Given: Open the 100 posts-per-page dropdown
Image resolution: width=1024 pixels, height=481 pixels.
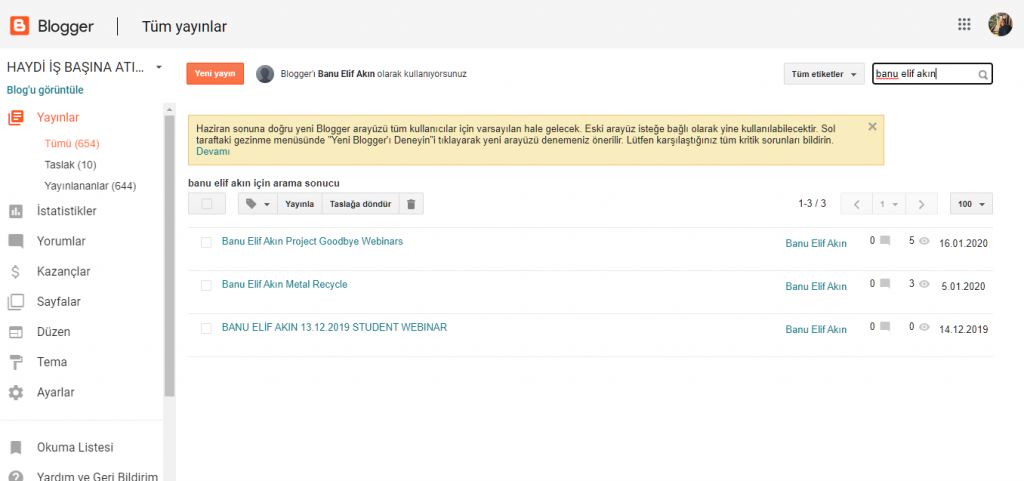Looking at the screenshot, I should click(x=970, y=204).
